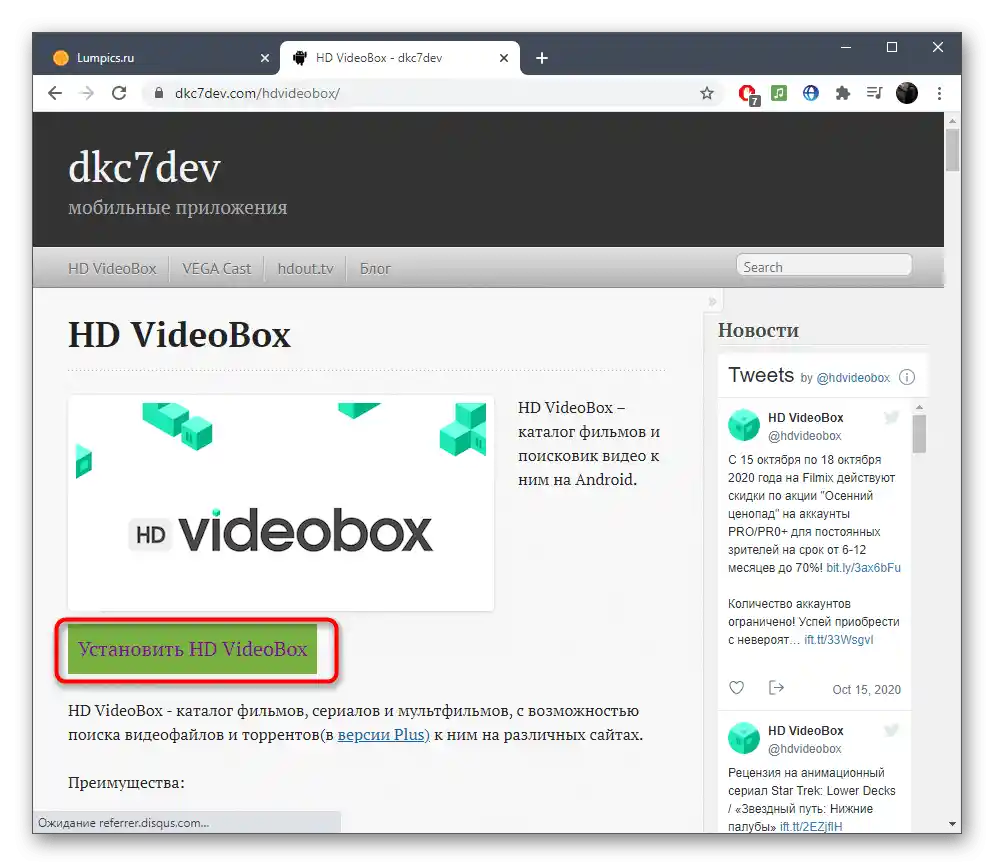The image size is (994, 866).
Task: Open the green music note extension
Action: tap(778, 93)
